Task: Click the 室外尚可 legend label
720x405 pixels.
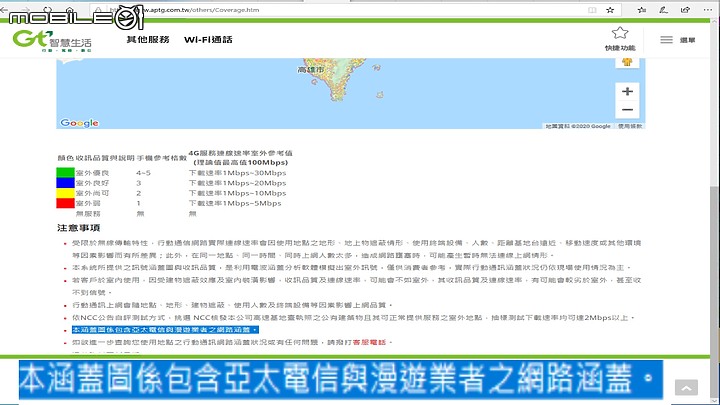Action: tap(92, 193)
